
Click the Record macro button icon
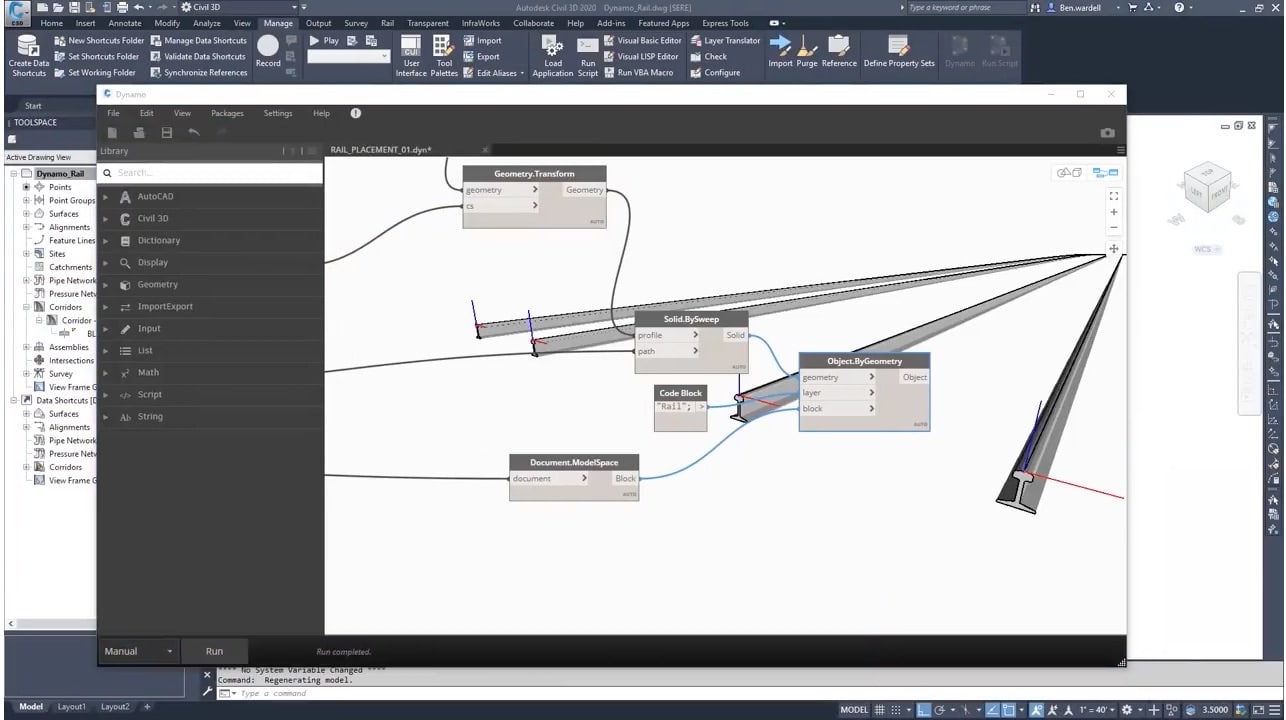pyautogui.click(x=267, y=46)
